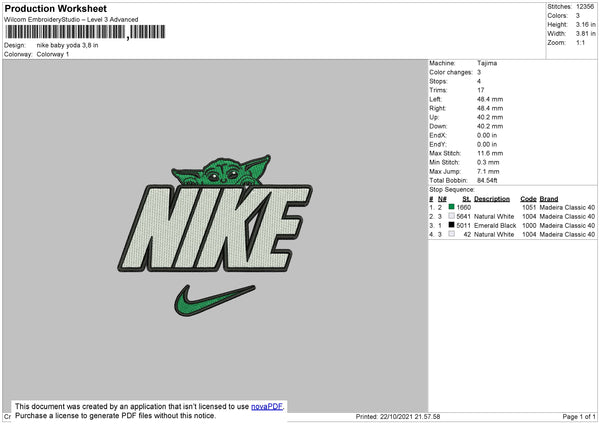Click the barcode under the worksheet title
600x424 pixels.
coord(85,32)
